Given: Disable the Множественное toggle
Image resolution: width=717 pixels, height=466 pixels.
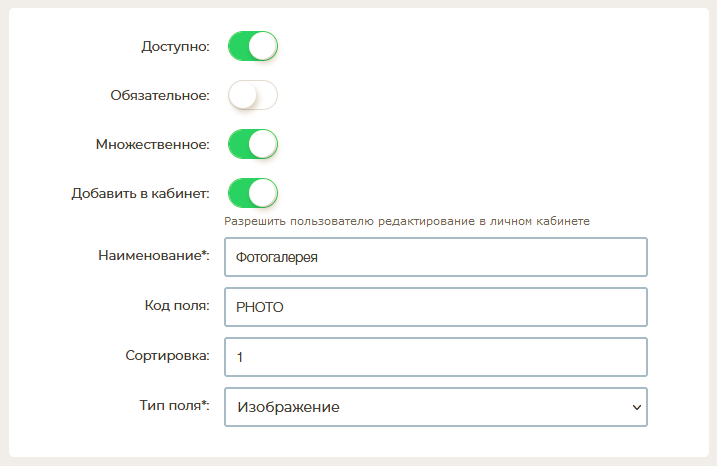Looking at the screenshot, I should 252,144.
